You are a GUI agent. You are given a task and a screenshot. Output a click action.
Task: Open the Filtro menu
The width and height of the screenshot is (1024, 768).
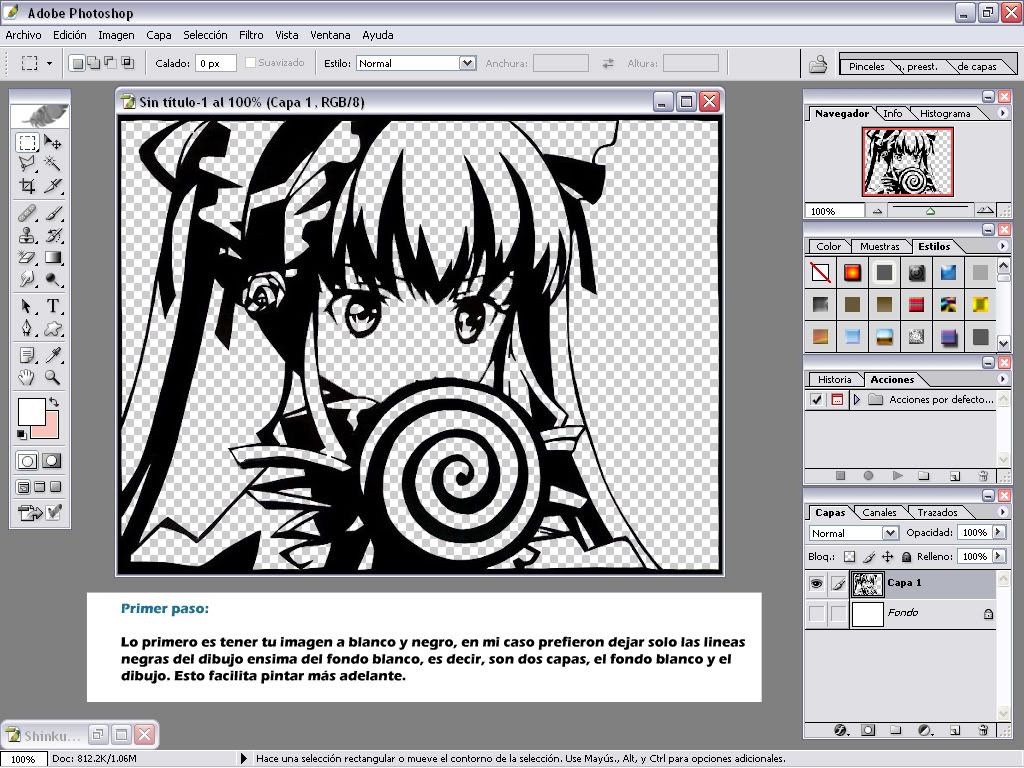tap(251, 35)
